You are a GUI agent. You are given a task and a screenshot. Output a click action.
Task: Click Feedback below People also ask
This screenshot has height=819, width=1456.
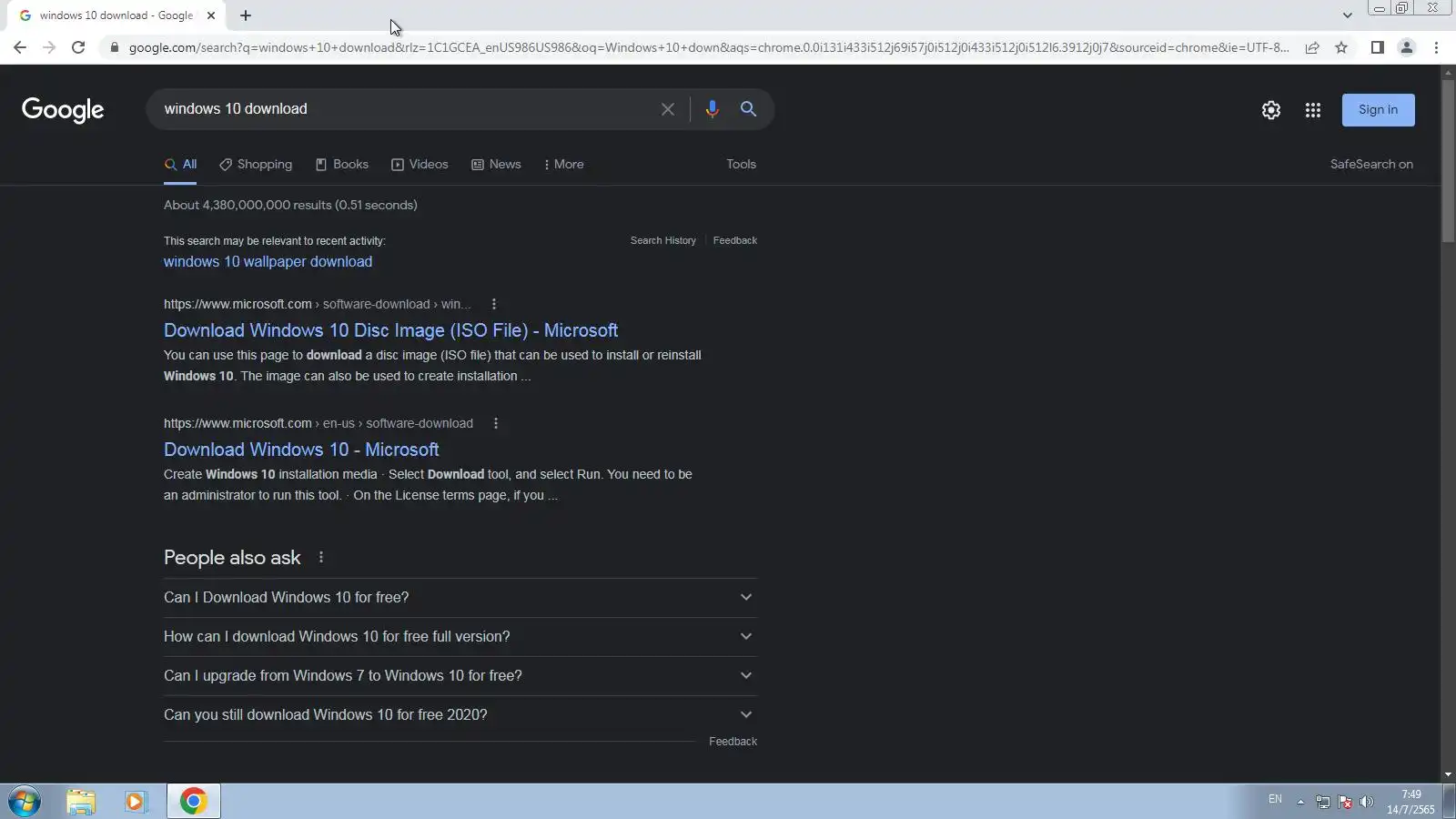tap(733, 742)
